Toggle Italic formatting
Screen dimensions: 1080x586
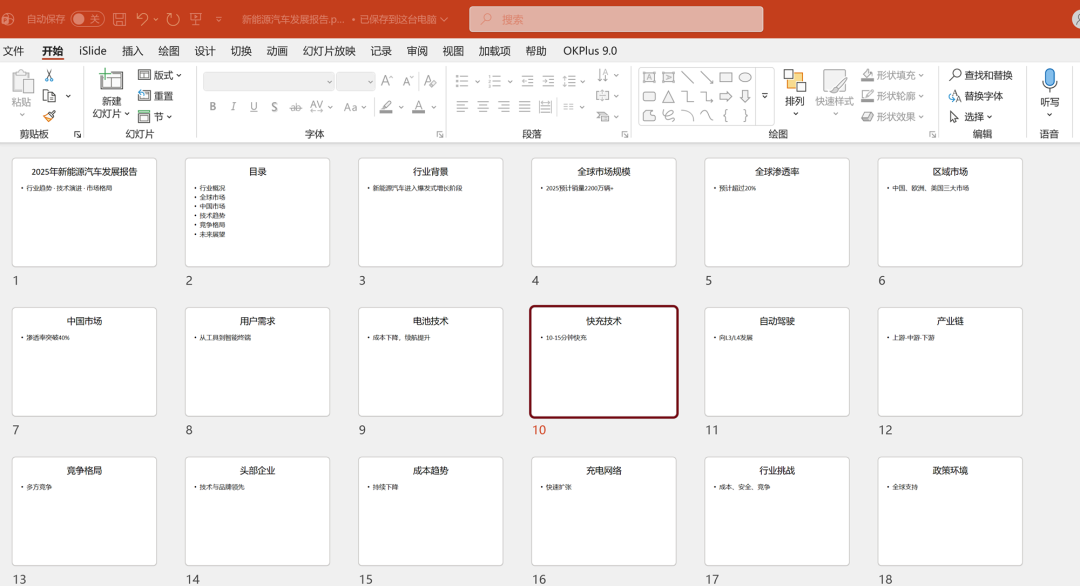[x=233, y=107]
